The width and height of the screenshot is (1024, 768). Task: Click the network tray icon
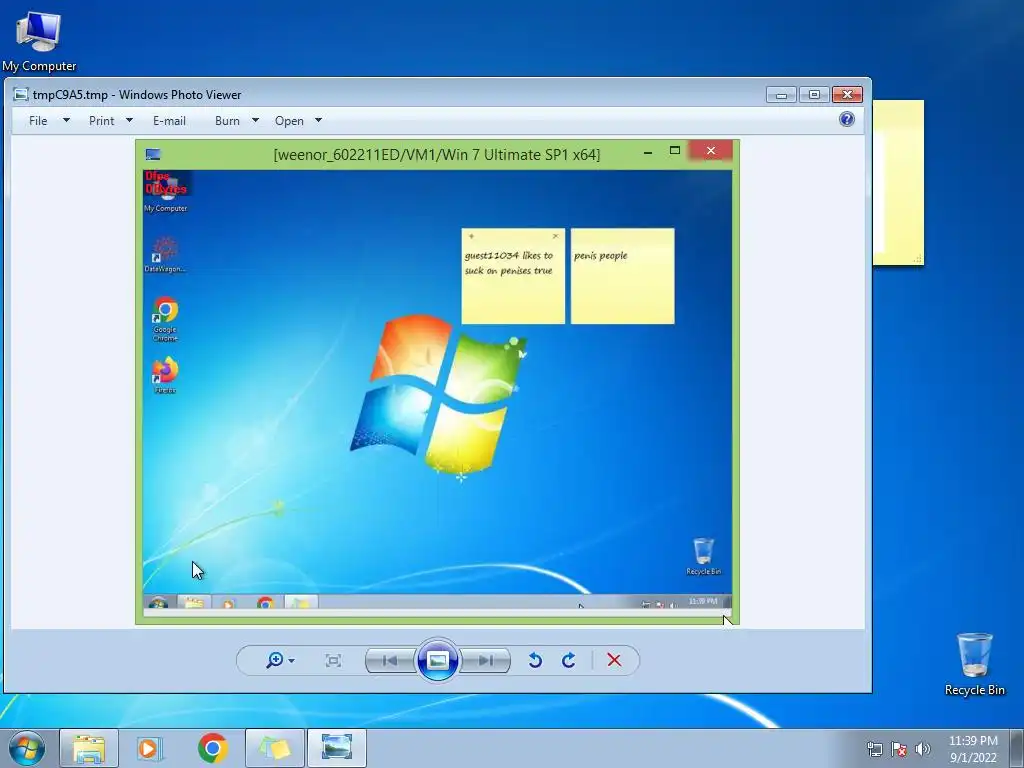point(874,749)
